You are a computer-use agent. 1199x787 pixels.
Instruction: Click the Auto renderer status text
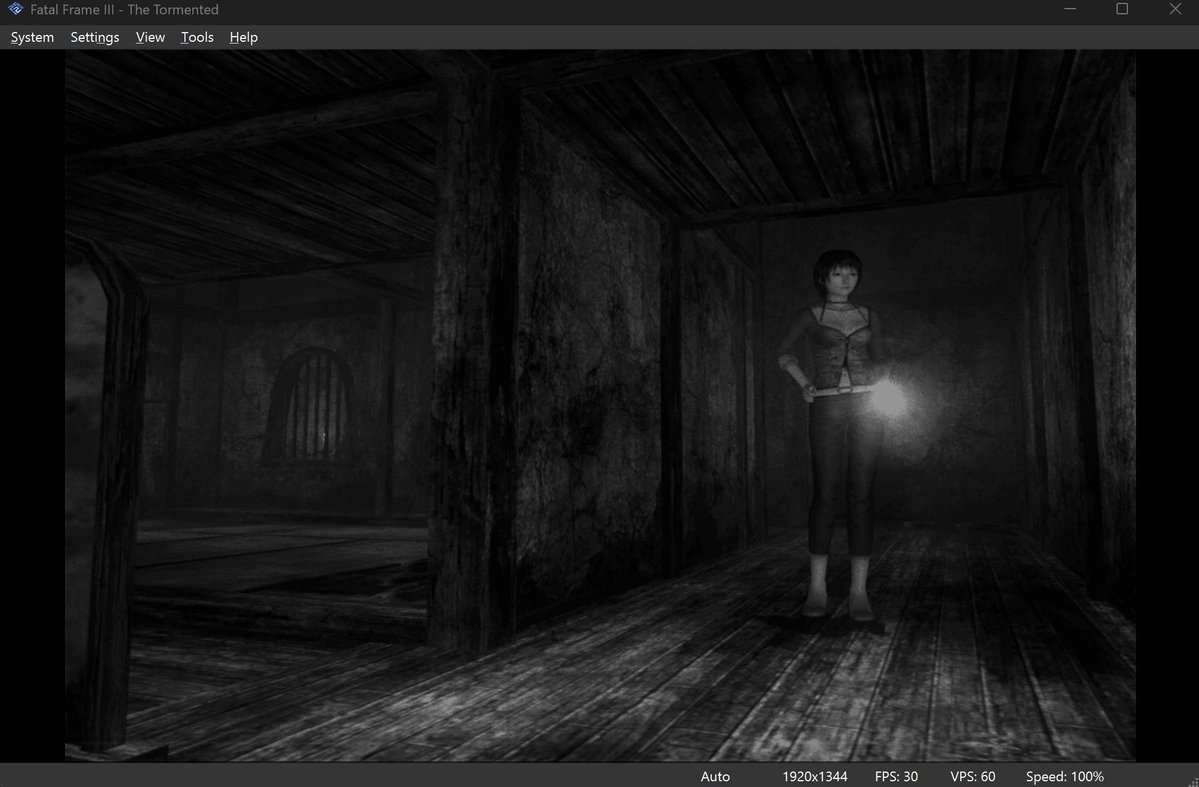point(715,776)
